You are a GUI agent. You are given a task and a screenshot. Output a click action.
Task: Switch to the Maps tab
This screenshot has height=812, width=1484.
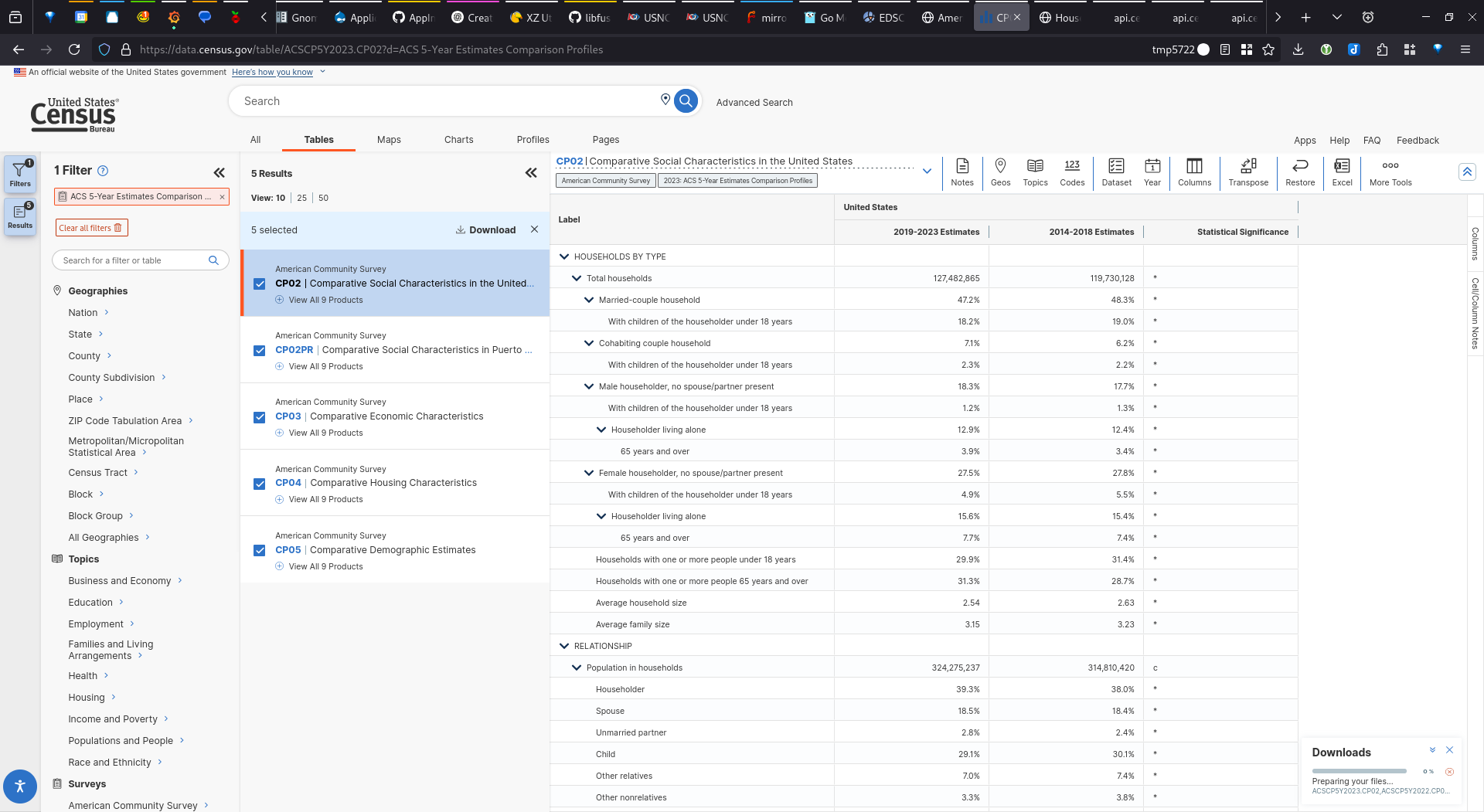click(x=389, y=140)
